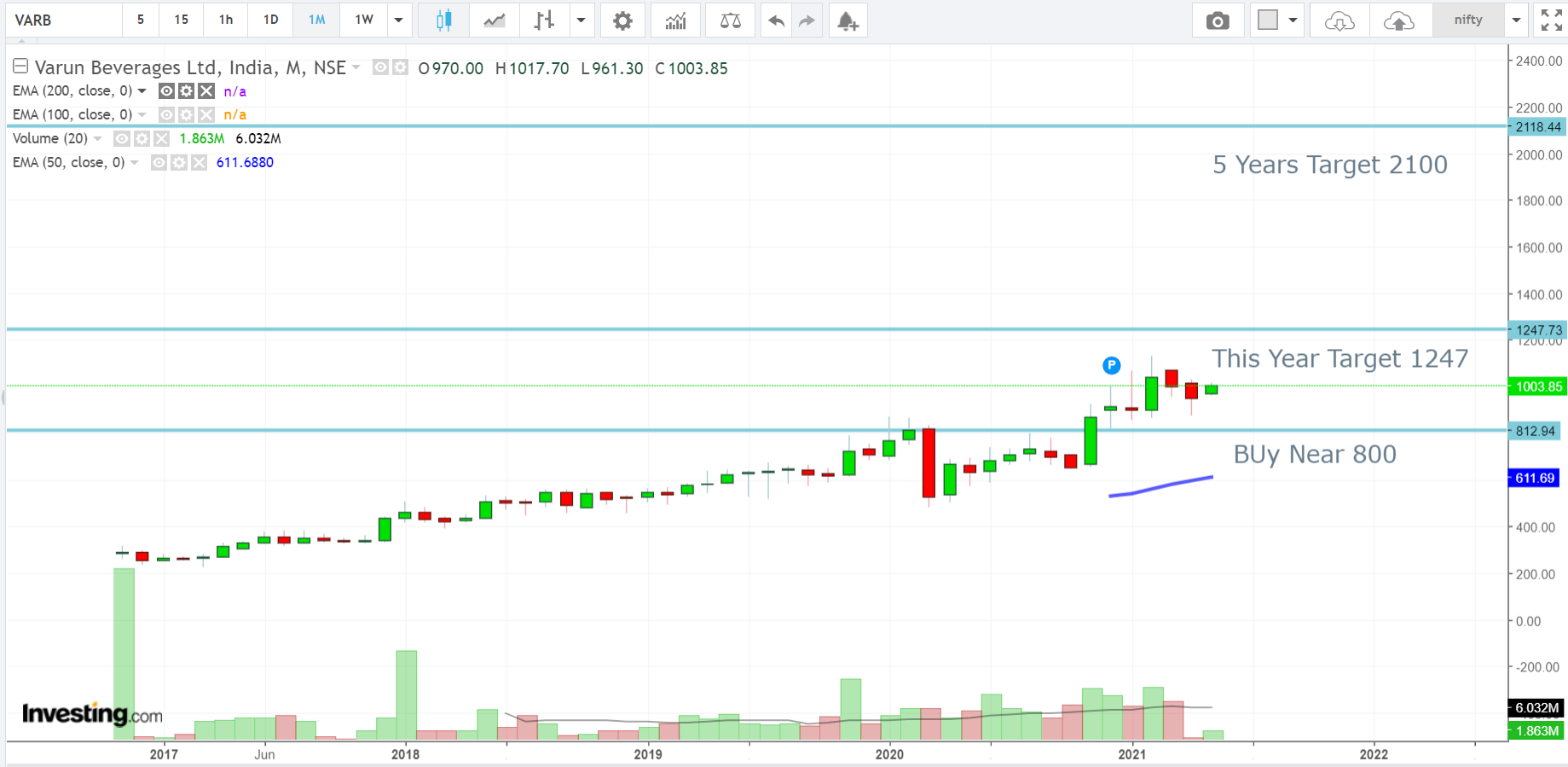Expand EMA 100 options arrow
1568x767 pixels.
pyautogui.click(x=142, y=114)
